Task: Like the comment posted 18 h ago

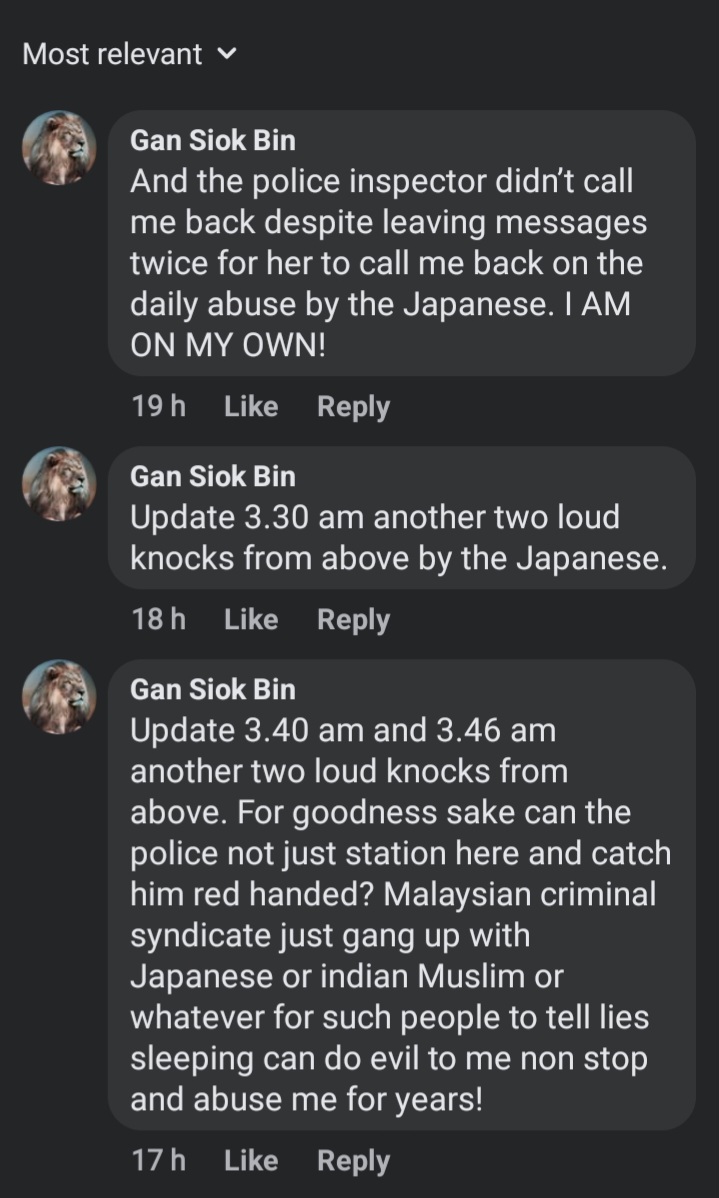Action: 251,620
